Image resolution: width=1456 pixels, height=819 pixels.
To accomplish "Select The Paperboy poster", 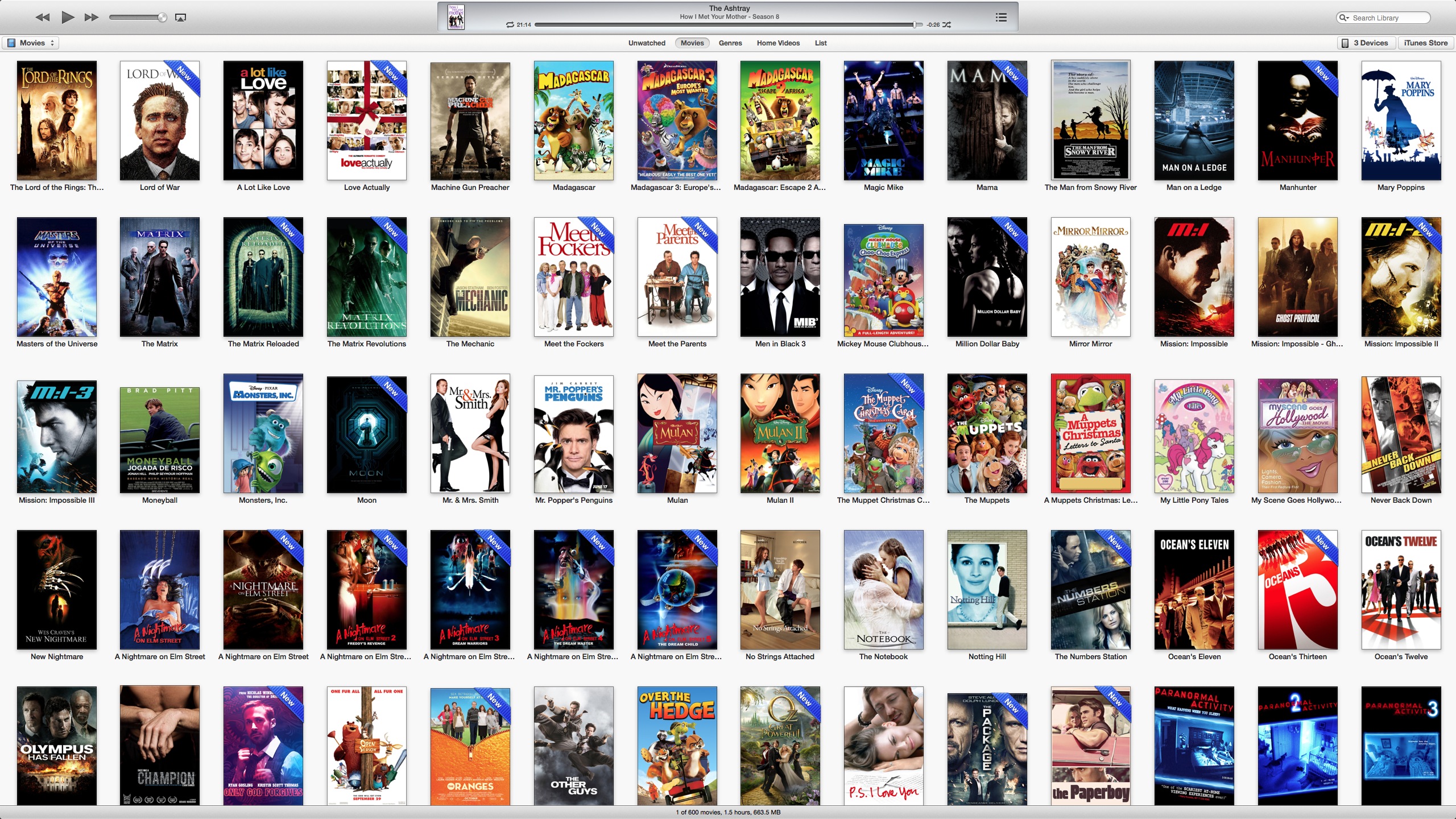I will (x=1091, y=746).
